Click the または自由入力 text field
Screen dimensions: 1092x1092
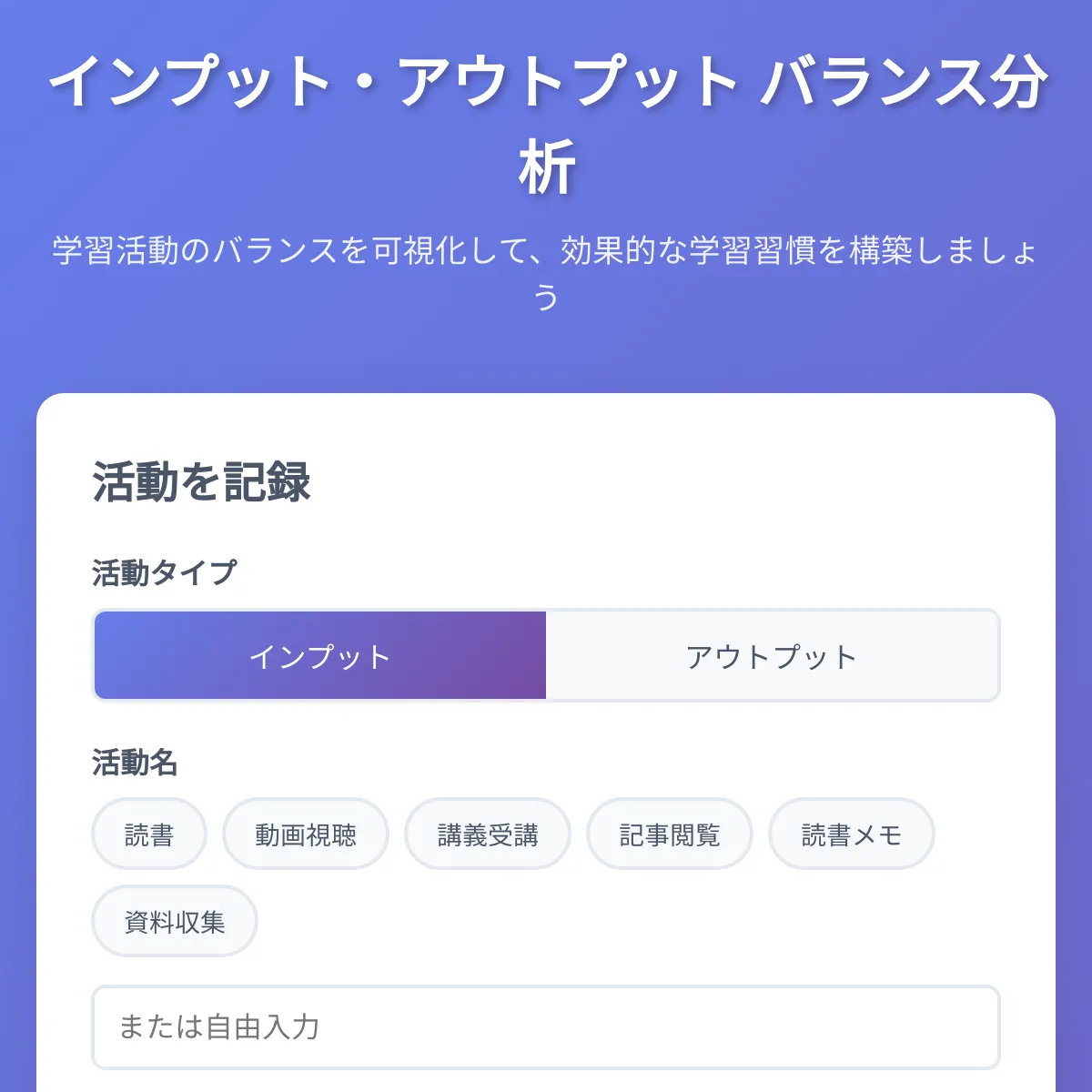[x=546, y=1026]
